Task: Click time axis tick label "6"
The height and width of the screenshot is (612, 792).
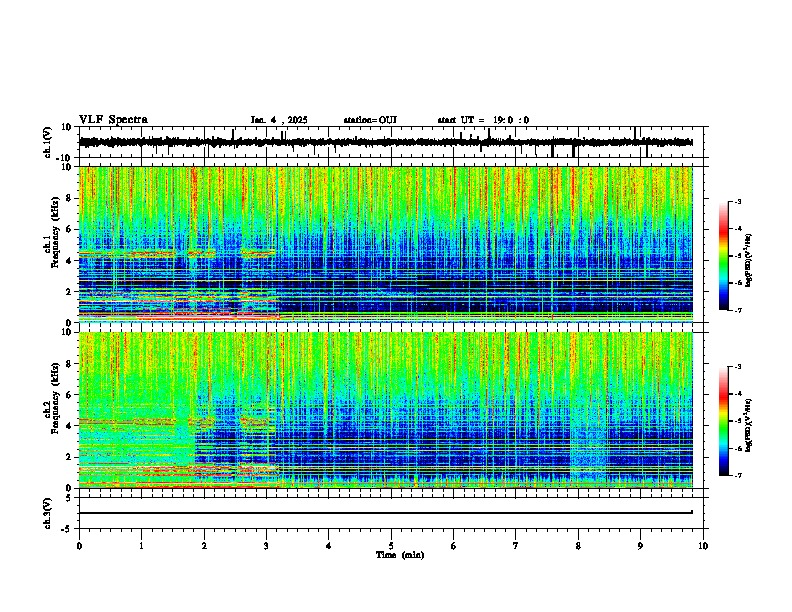Action: click(x=454, y=546)
